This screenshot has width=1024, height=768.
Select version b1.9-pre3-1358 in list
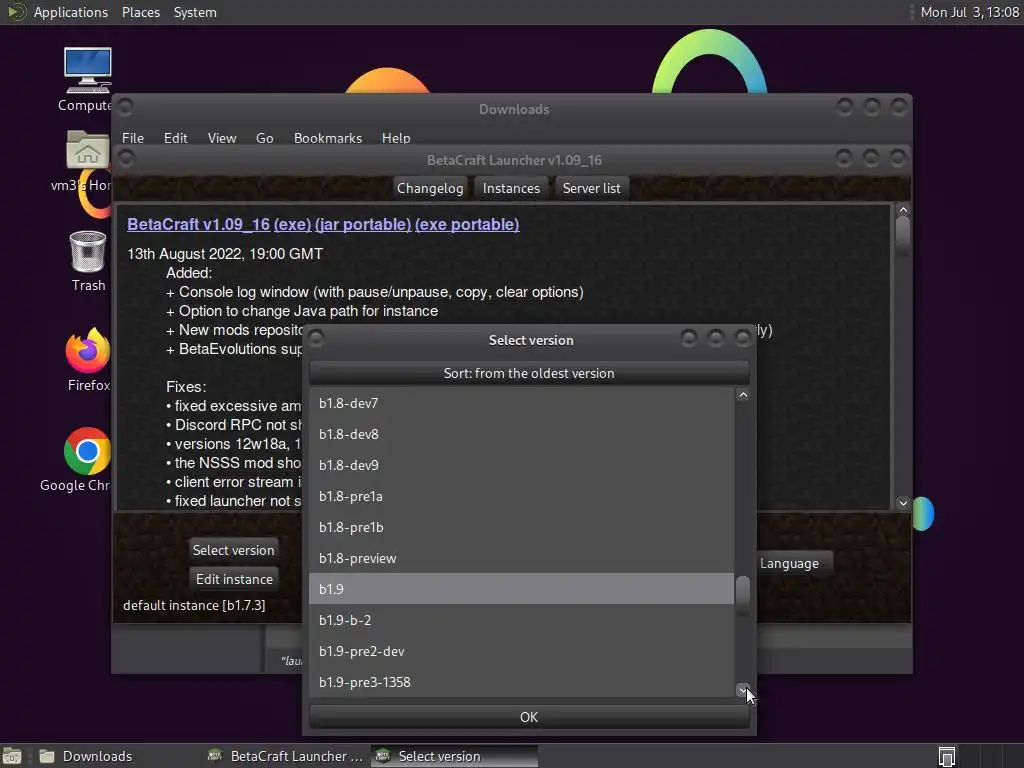pyautogui.click(x=521, y=682)
